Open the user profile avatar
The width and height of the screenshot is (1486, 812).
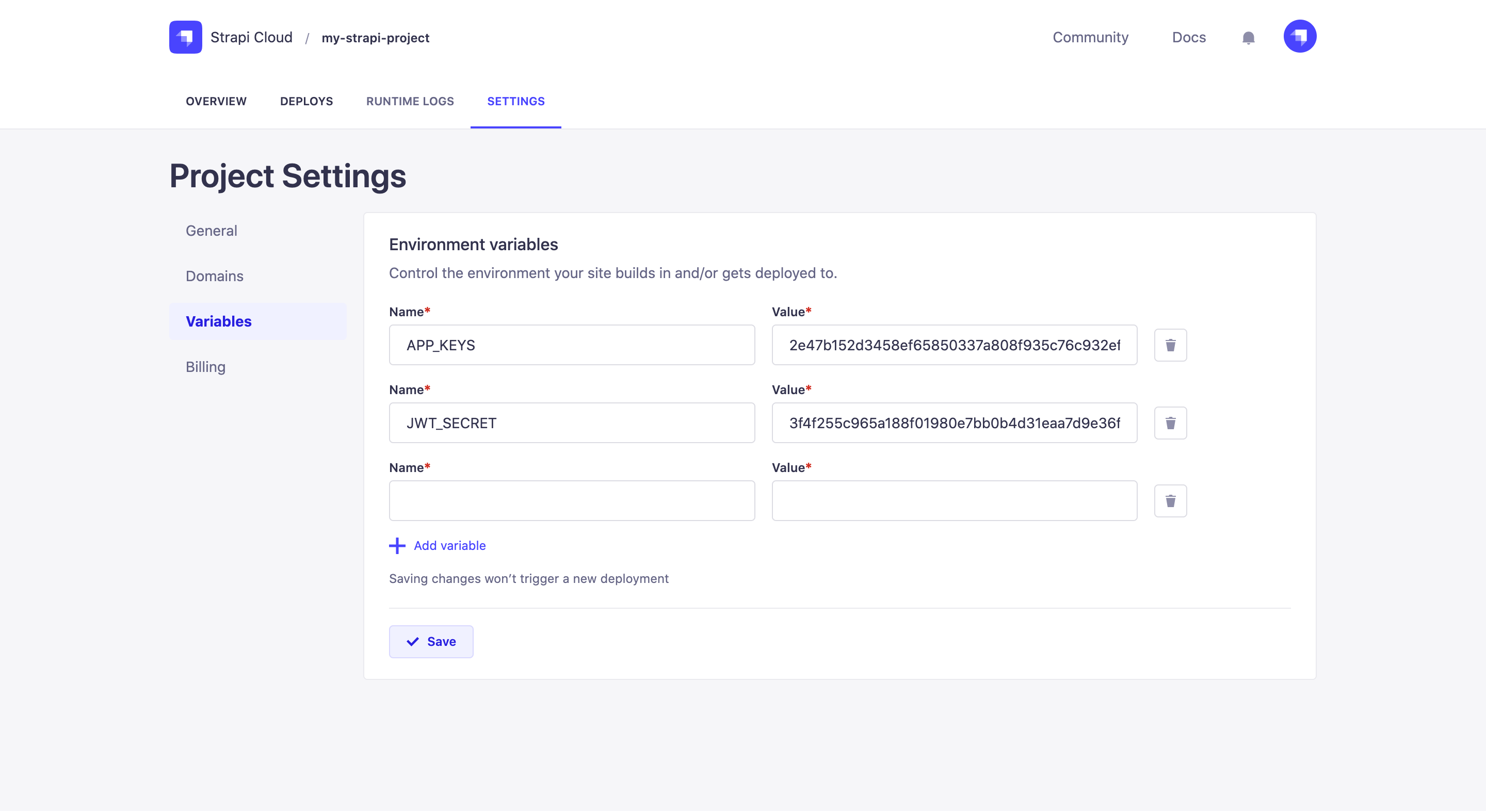(1299, 36)
